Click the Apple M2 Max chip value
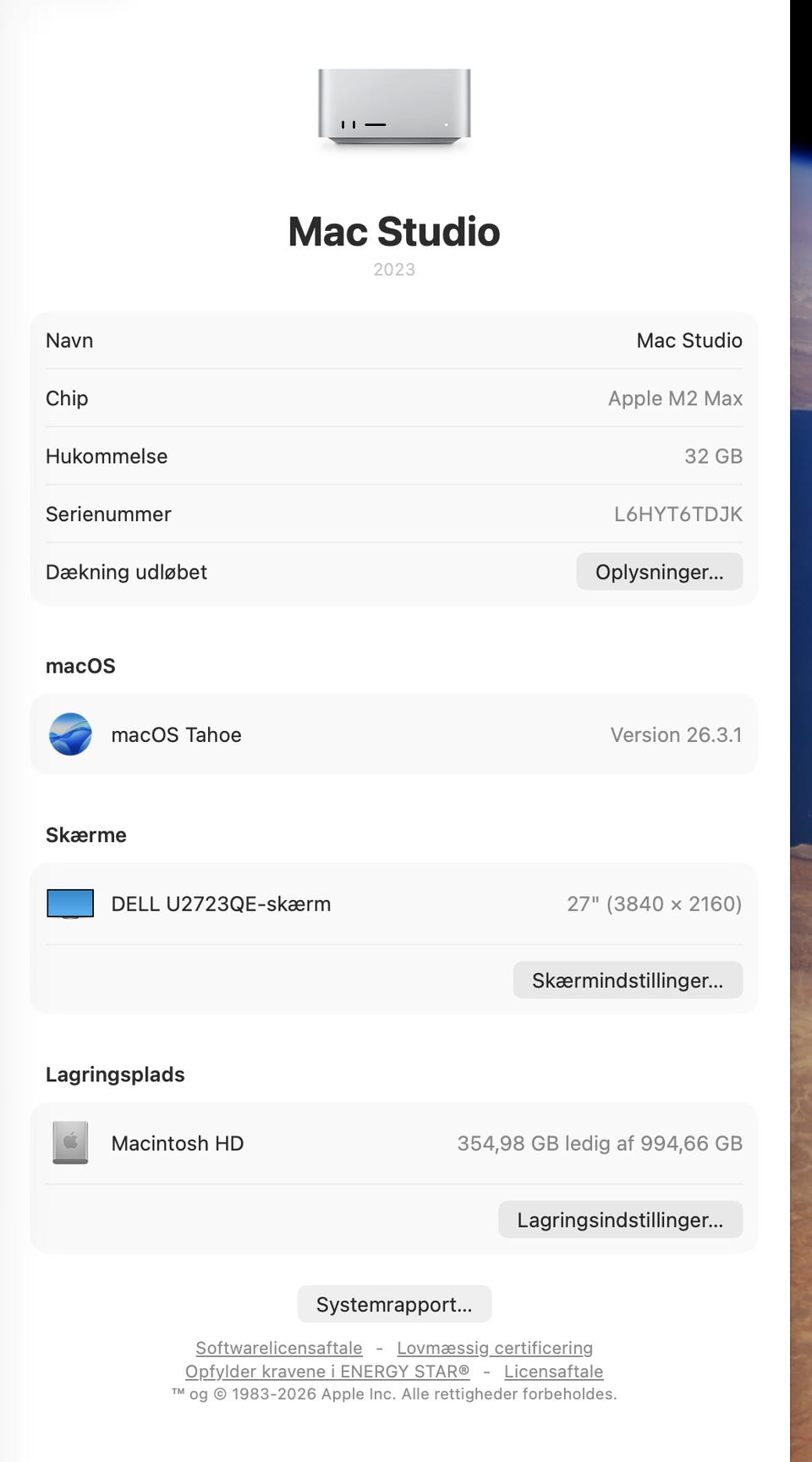This screenshot has height=1462, width=812. pyautogui.click(x=675, y=398)
